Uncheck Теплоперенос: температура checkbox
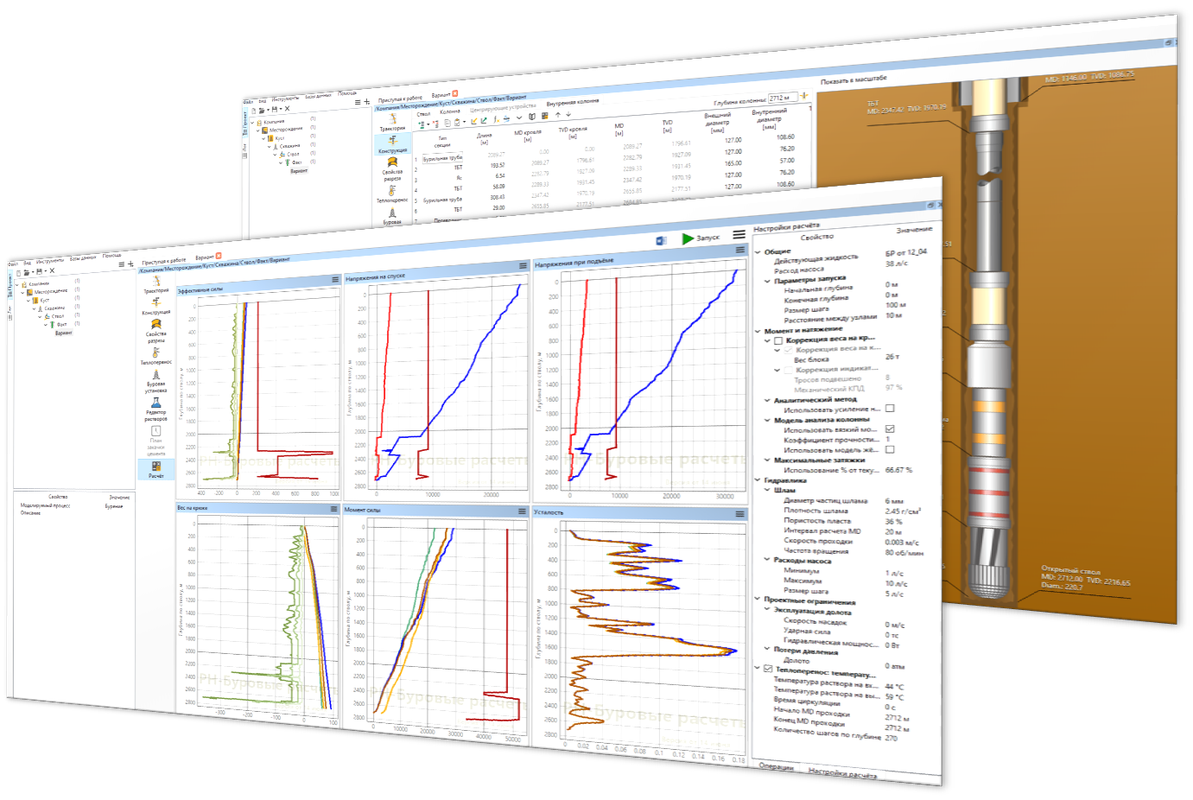1193x800 pixels. 768,668
